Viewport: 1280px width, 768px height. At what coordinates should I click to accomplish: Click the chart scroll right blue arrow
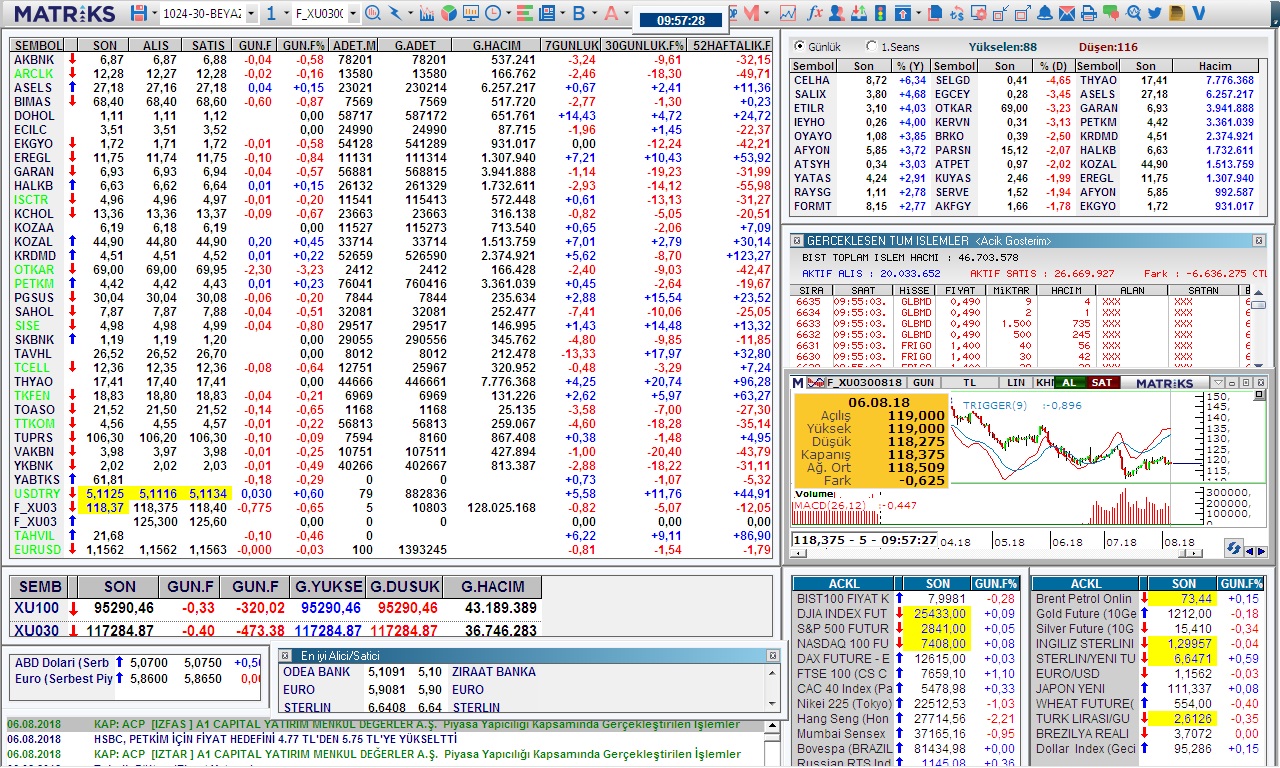click(x=1262, y=551)
